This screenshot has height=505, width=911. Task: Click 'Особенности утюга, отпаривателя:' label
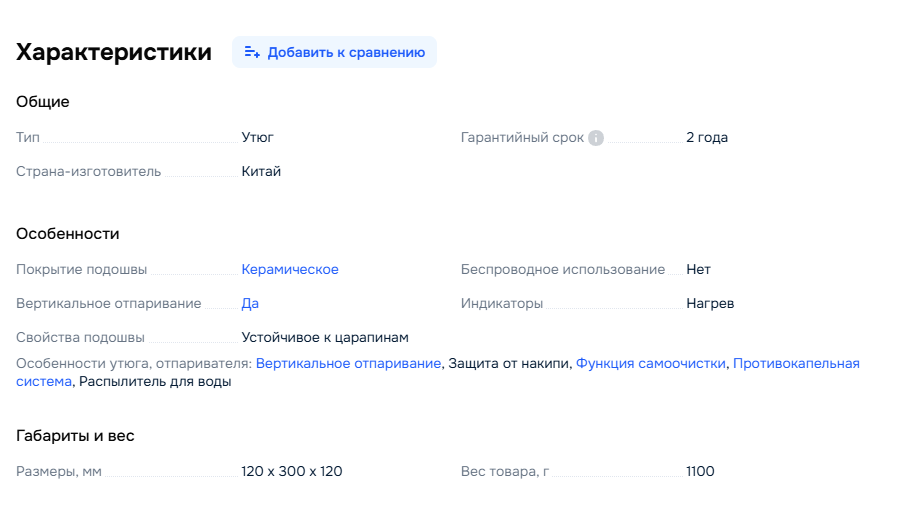(x=134, y=363)
